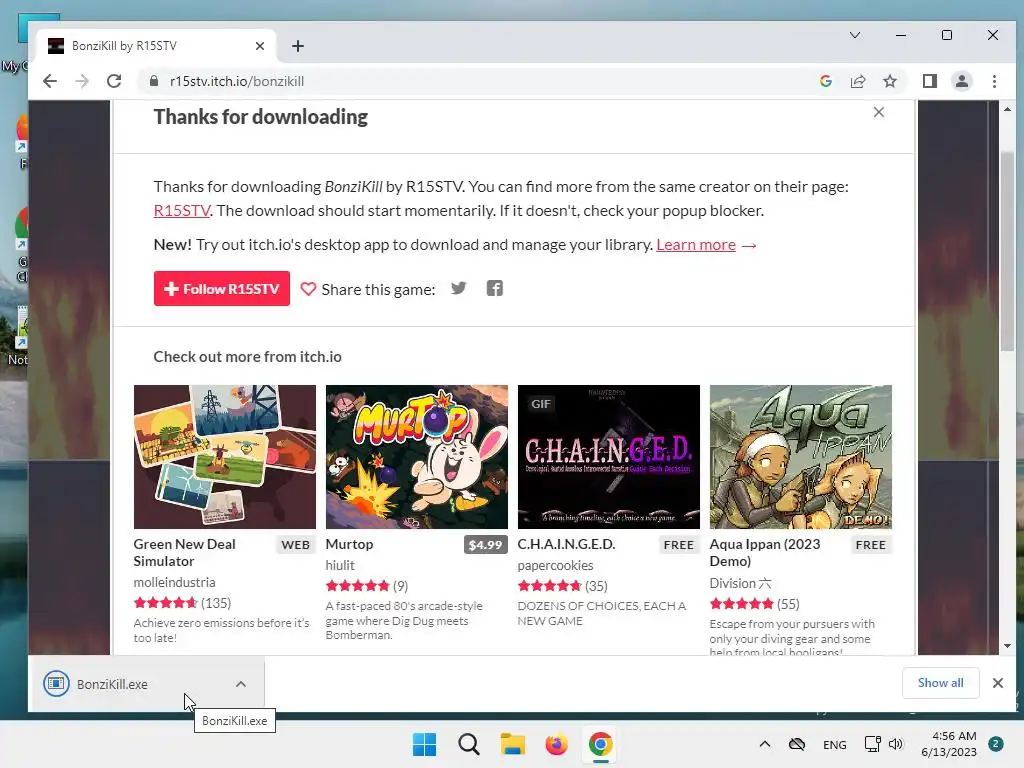
Task: Visit papercookies author page
Action: click(x=556, y=565)
